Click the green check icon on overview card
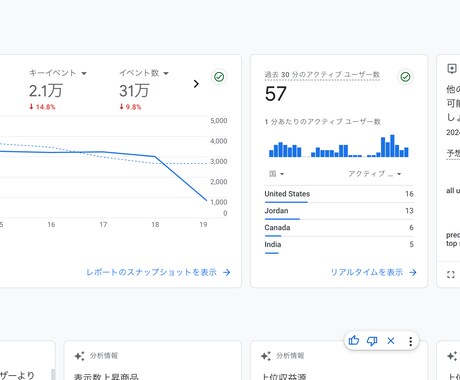The height and width of the screenshot is (380, 460). pos(219,77)
